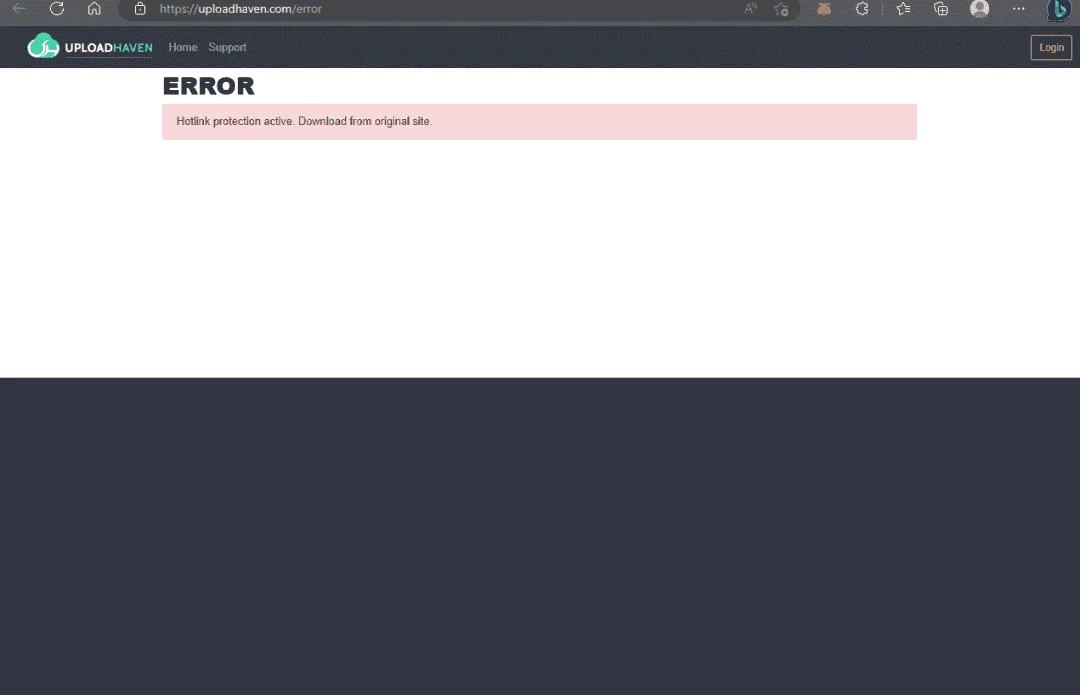The image size is (1080, 695).
Task: Open Read aloud icon in address bar
Action: pos(751,9)
